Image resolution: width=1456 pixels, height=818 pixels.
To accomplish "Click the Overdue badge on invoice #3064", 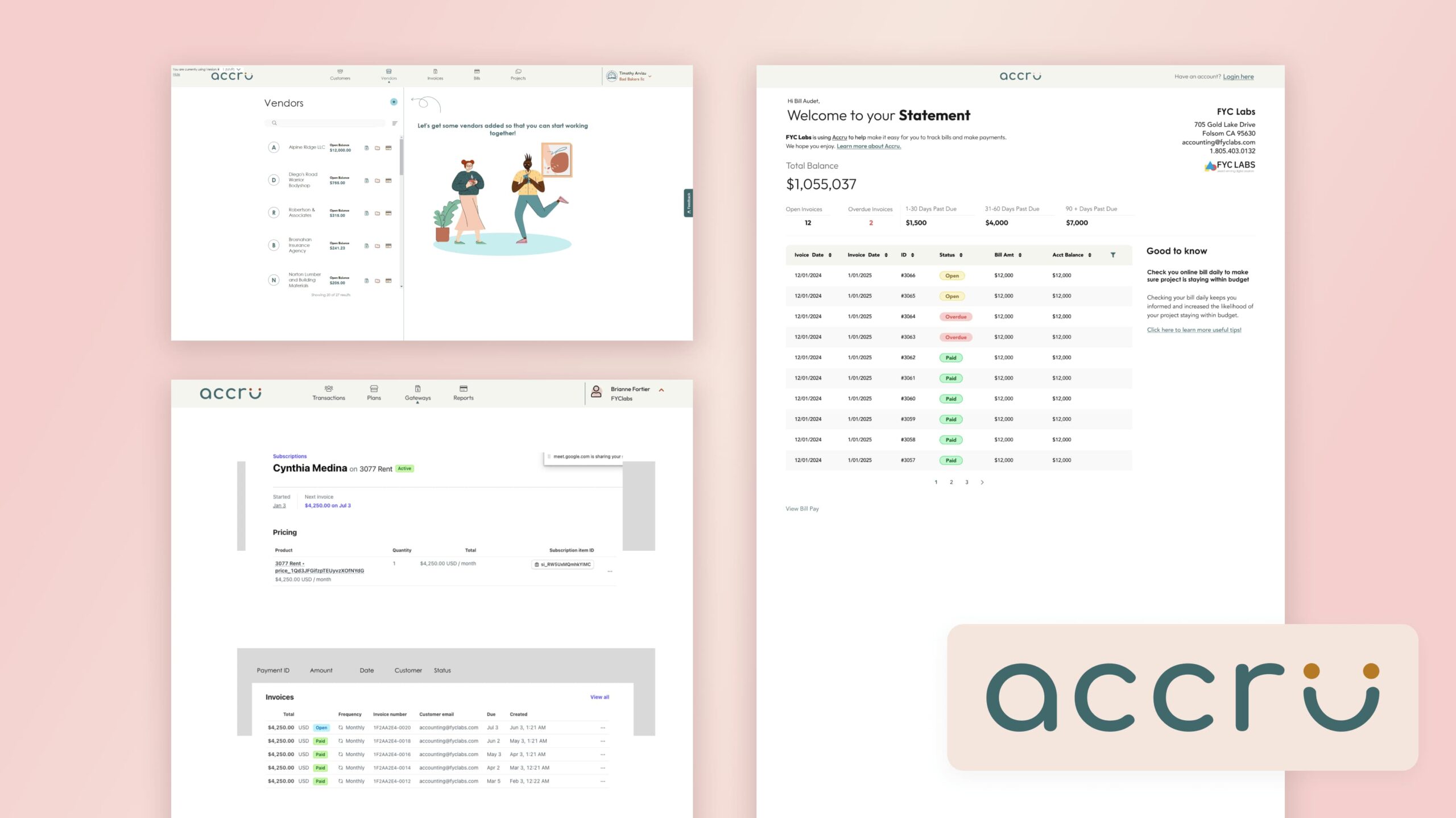I will click(x=955, y=317).
